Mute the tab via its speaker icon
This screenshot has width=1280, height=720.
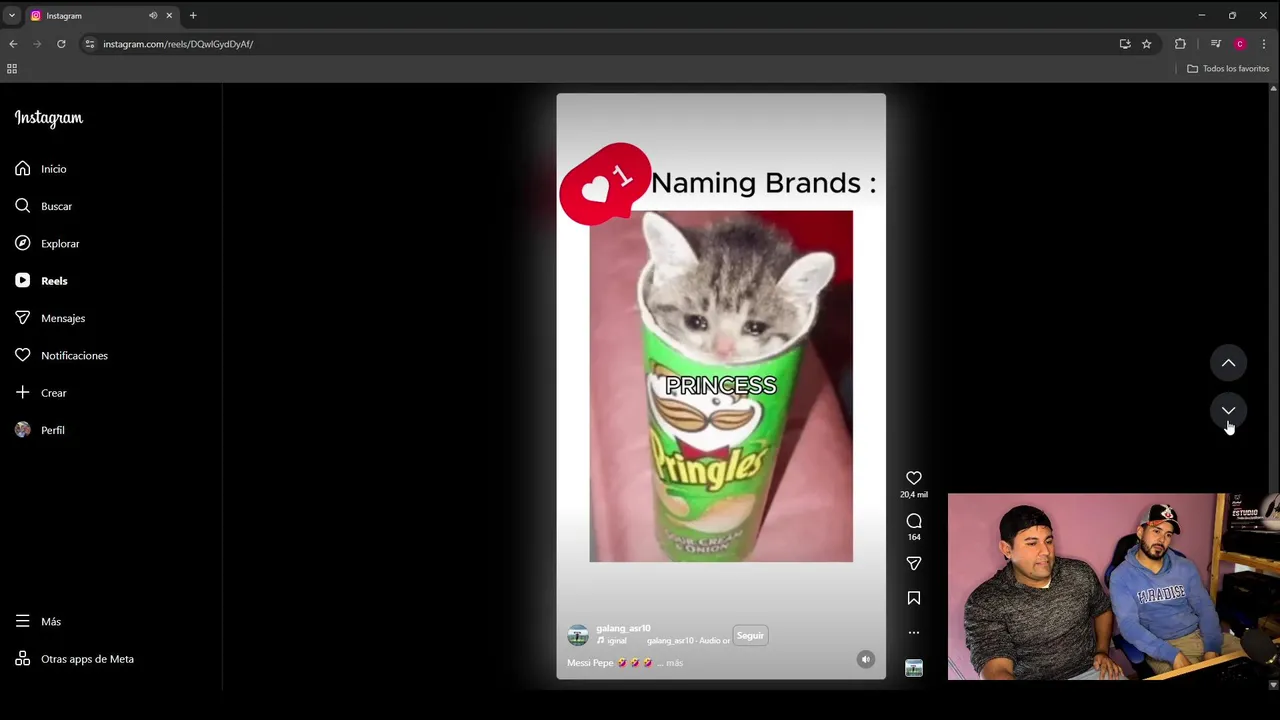[x=153, y=16]
